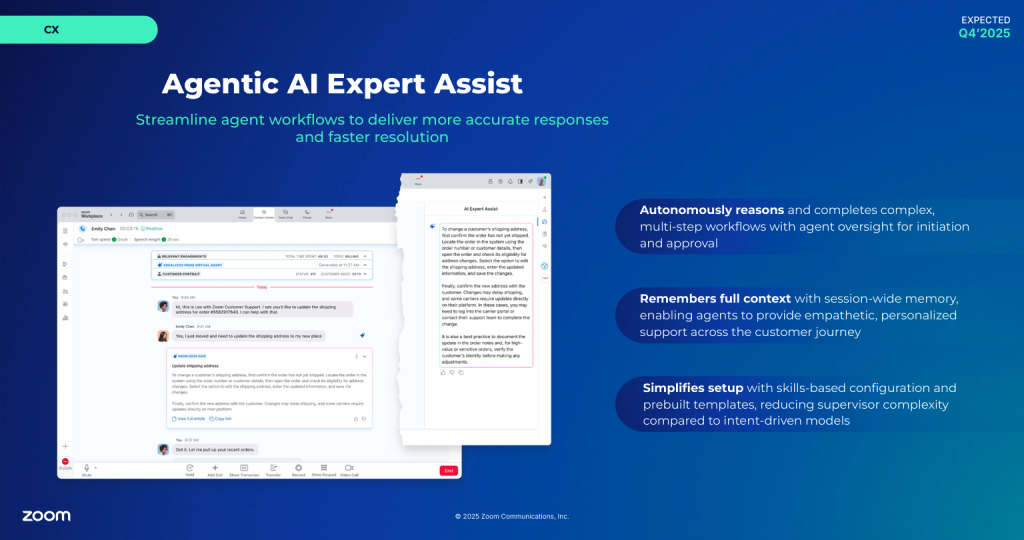Click the side panel layout icon in right window
The width and height of the screenshot is (1024, 540).
tap(520, 182)
